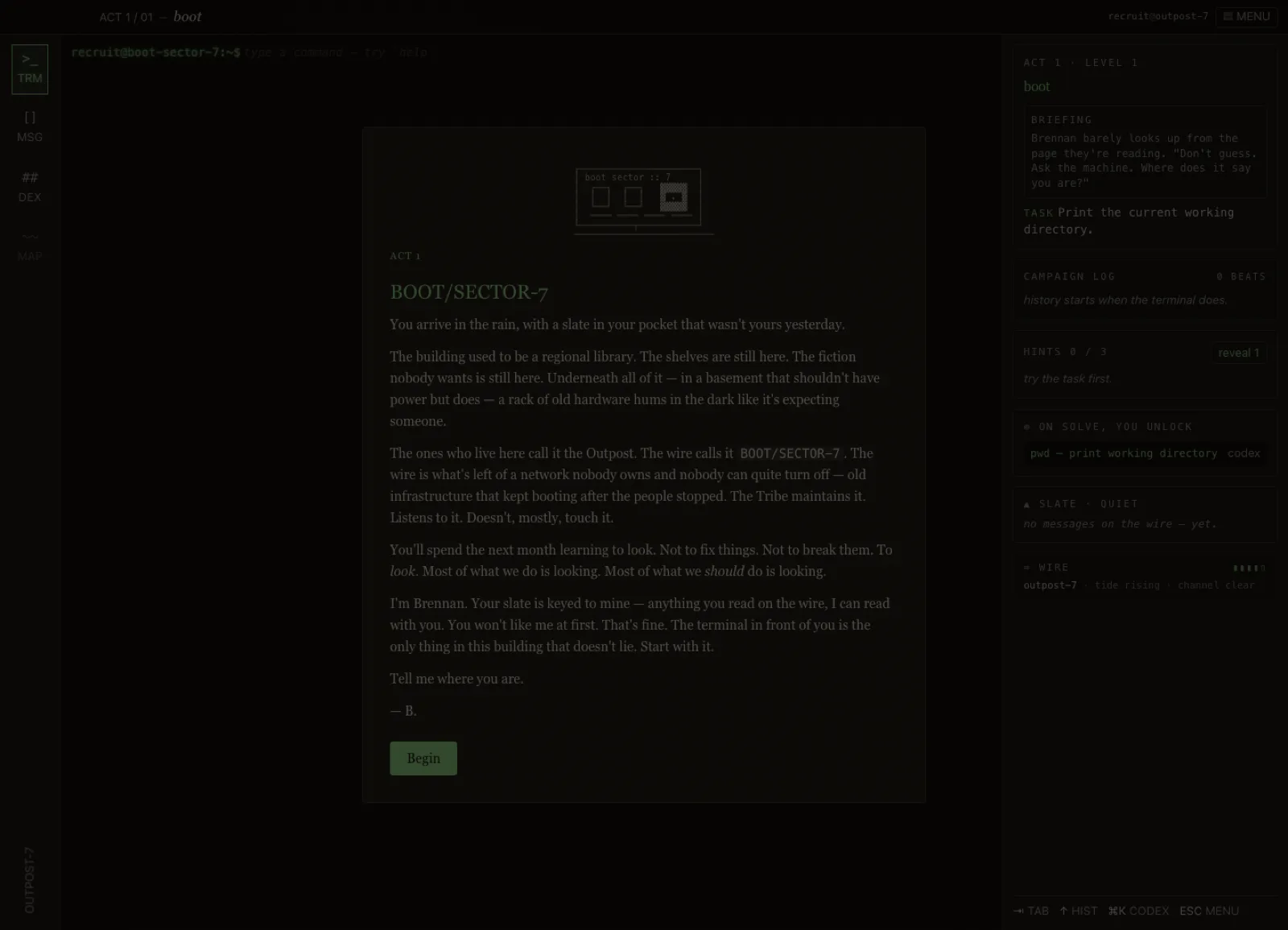
Task: Click the '0 BEATS' counter
Action: [1241, 276]
